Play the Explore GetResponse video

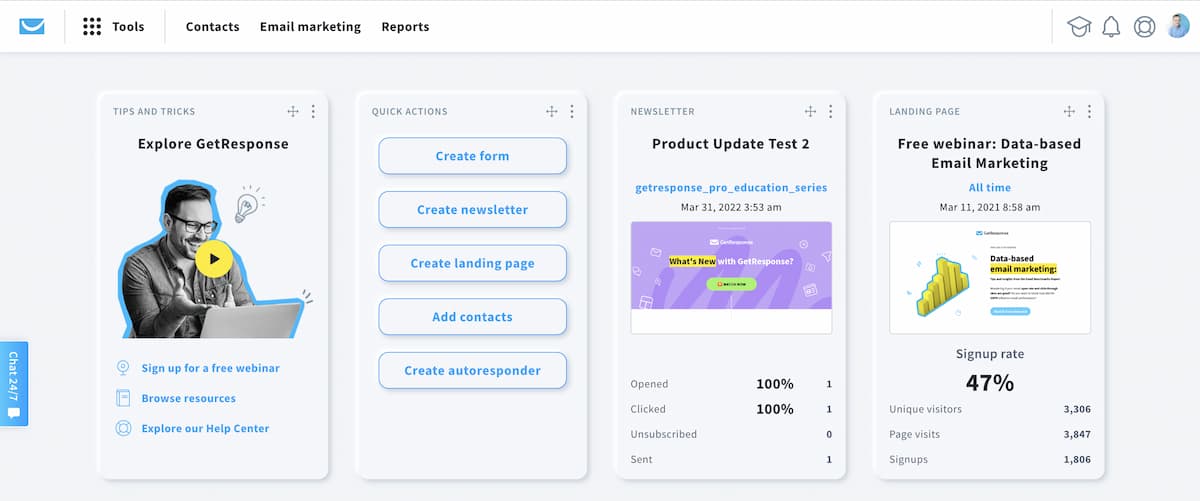click(214, 259)
